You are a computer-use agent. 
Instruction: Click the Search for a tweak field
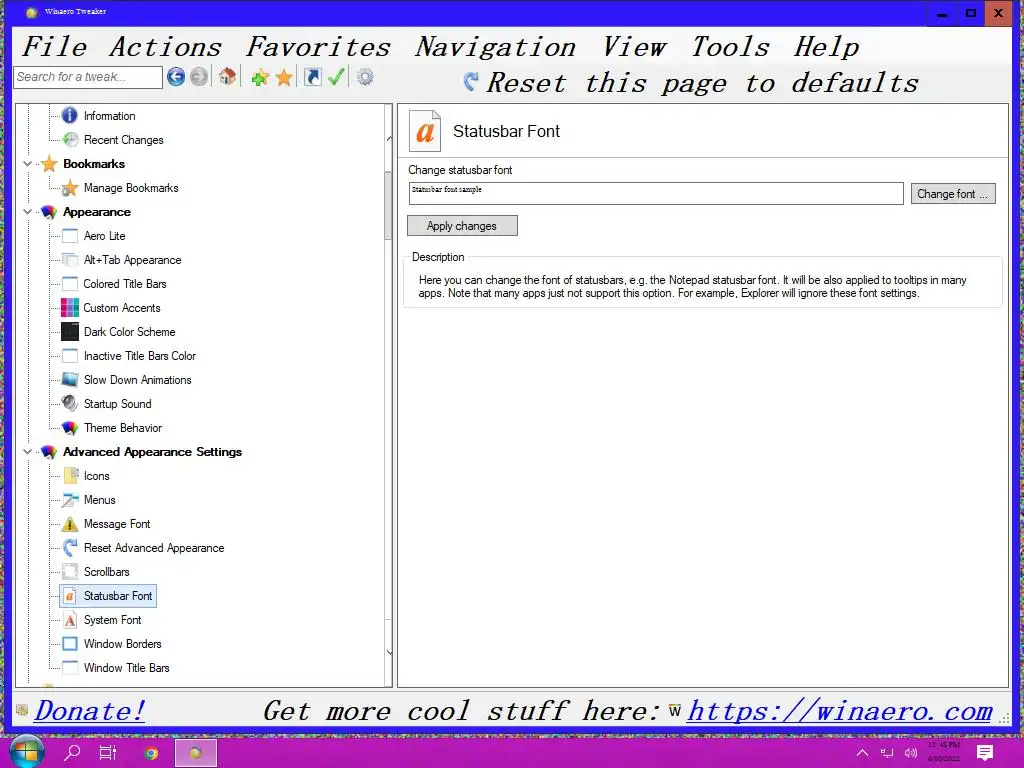tap(88, 77)
